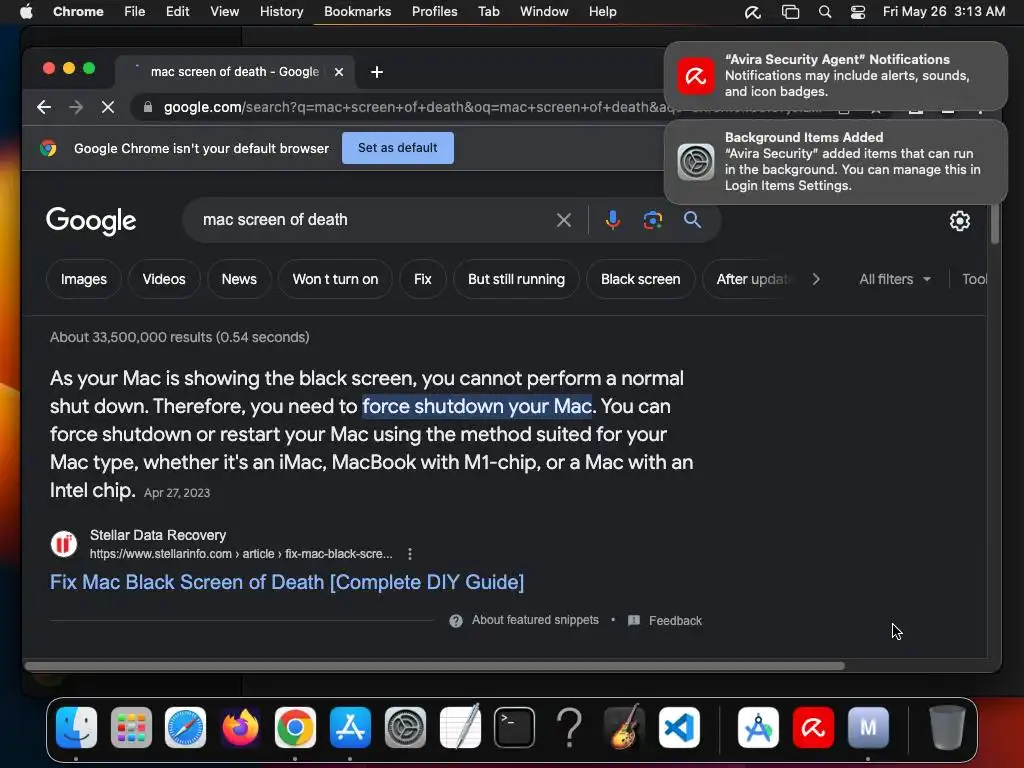This screenshot has height=768, width=1024.
Task: Select the 'But still running' chip
Action: tap(516, 280)
